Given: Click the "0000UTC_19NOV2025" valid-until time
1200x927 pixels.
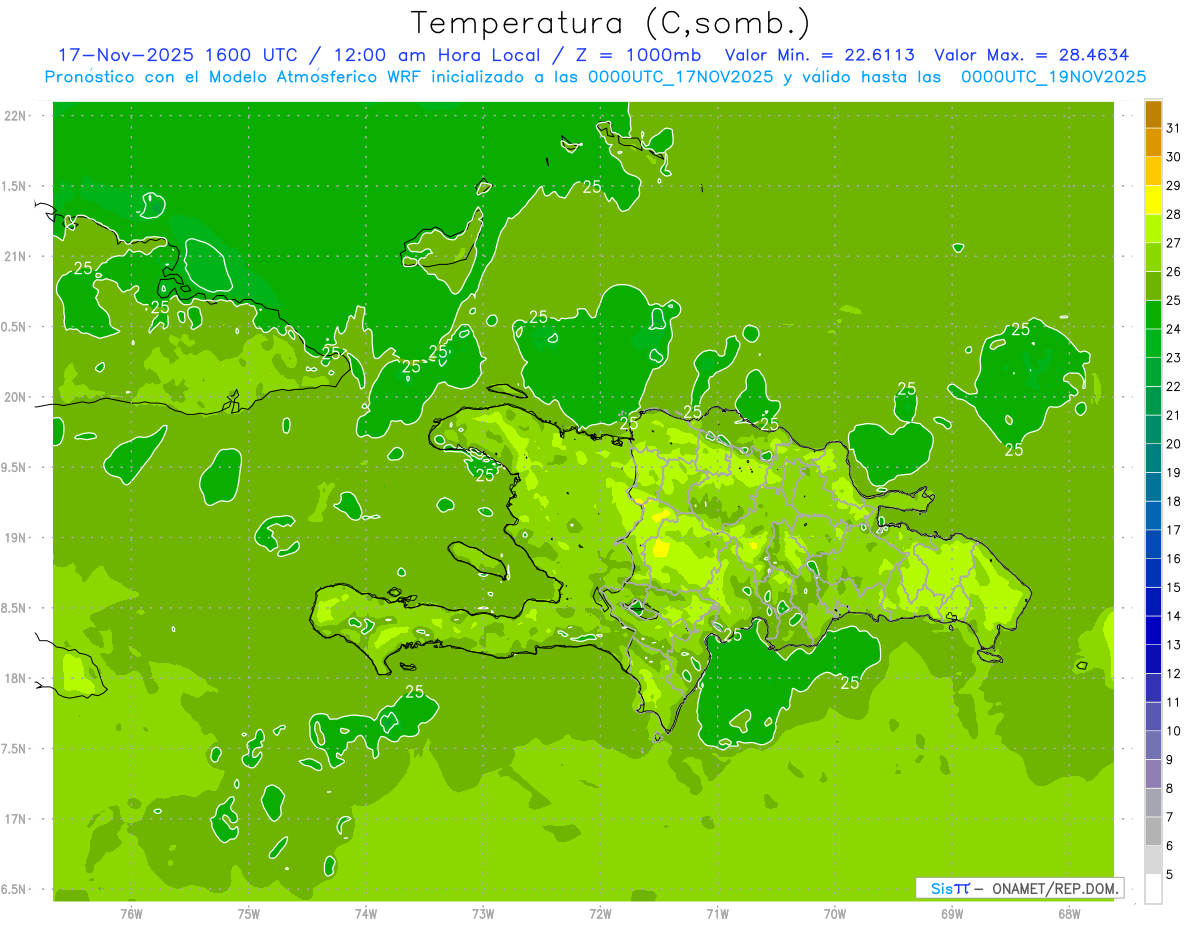Looking at the screenshot, I should pos(1053,77).
